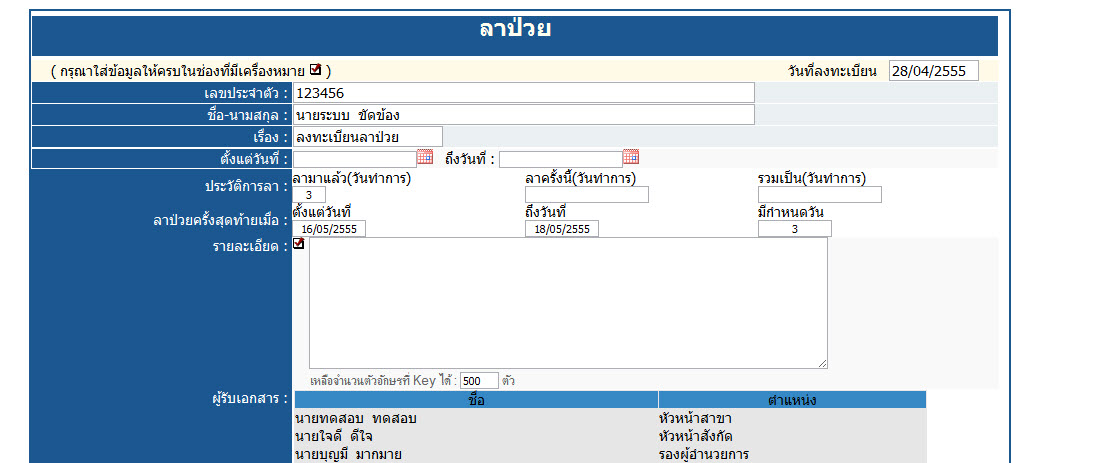The width and height of the screenshot is (1115, 463).
Task: Edit the วันที่ลงทะเบียน date field
Action: [x=934, y=71]
